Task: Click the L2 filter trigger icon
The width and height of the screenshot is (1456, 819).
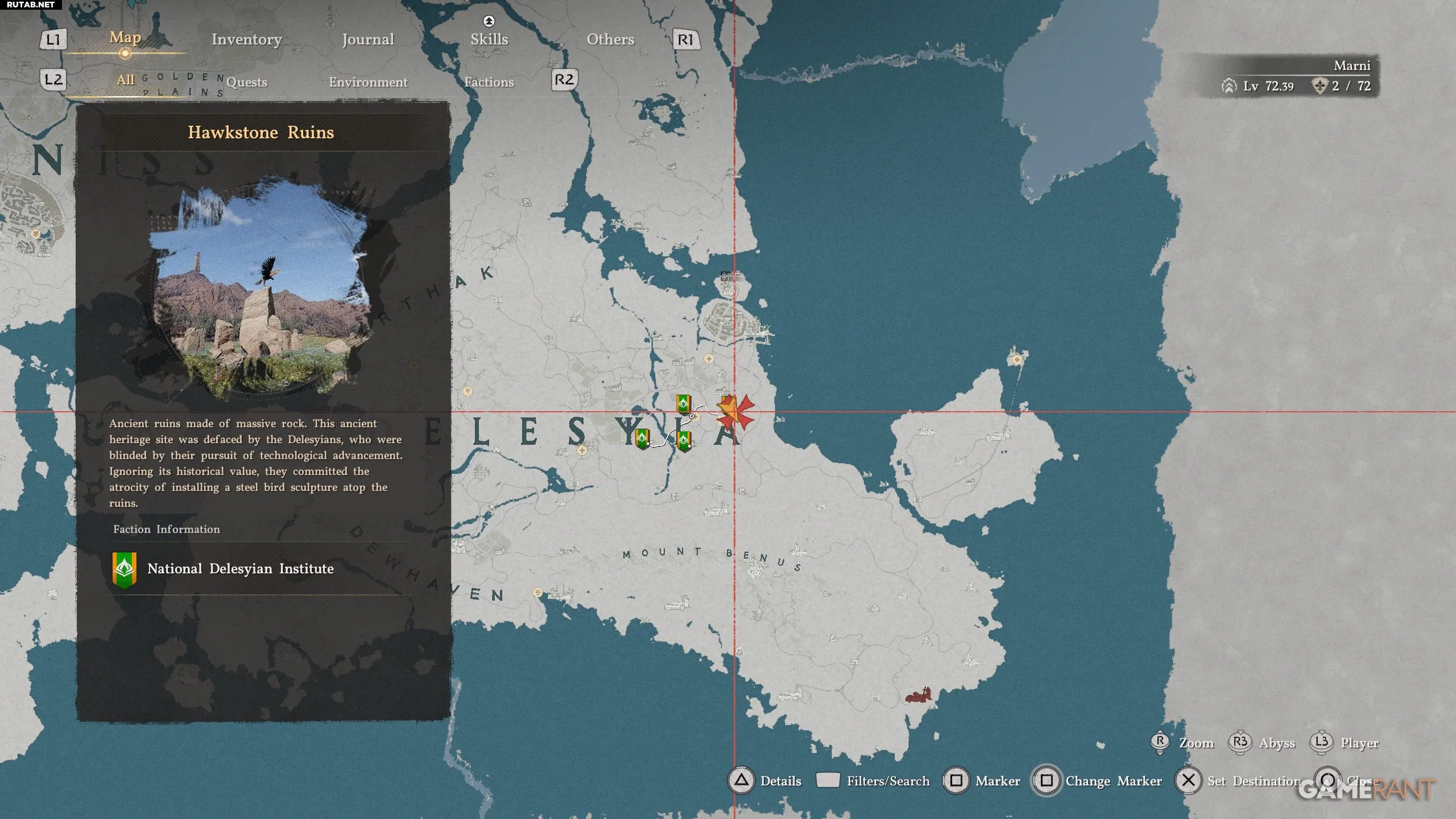Action: pos(53,79)
